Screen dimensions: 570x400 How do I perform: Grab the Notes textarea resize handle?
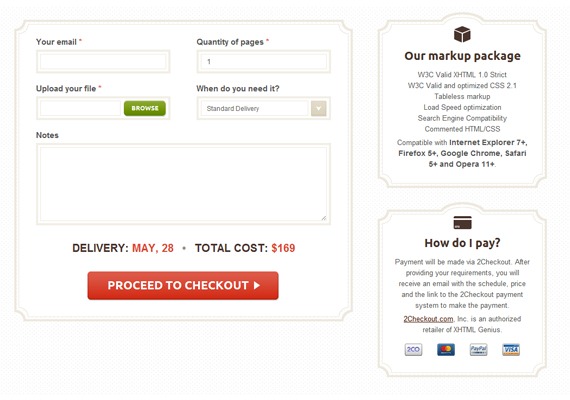click(324, 218)
